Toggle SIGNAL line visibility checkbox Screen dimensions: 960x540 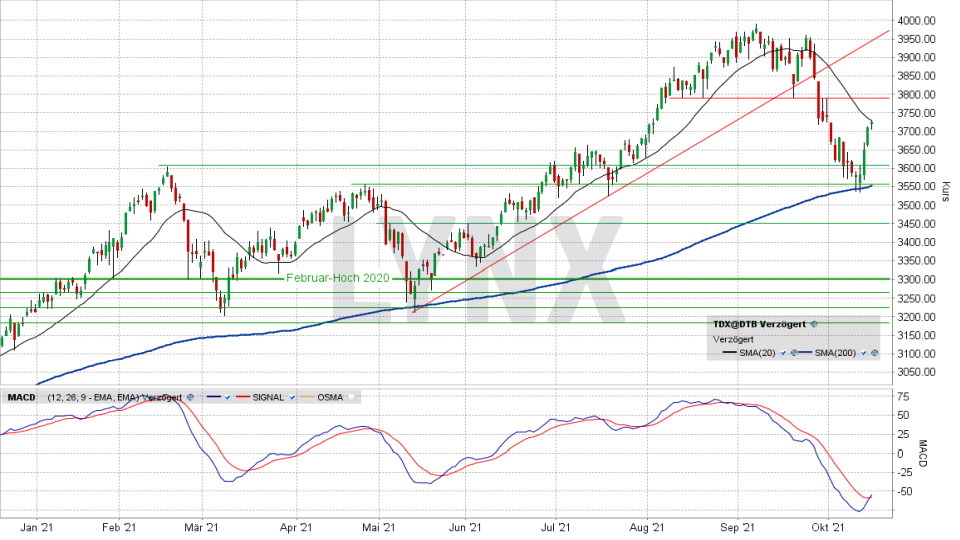tap(292, 397)
